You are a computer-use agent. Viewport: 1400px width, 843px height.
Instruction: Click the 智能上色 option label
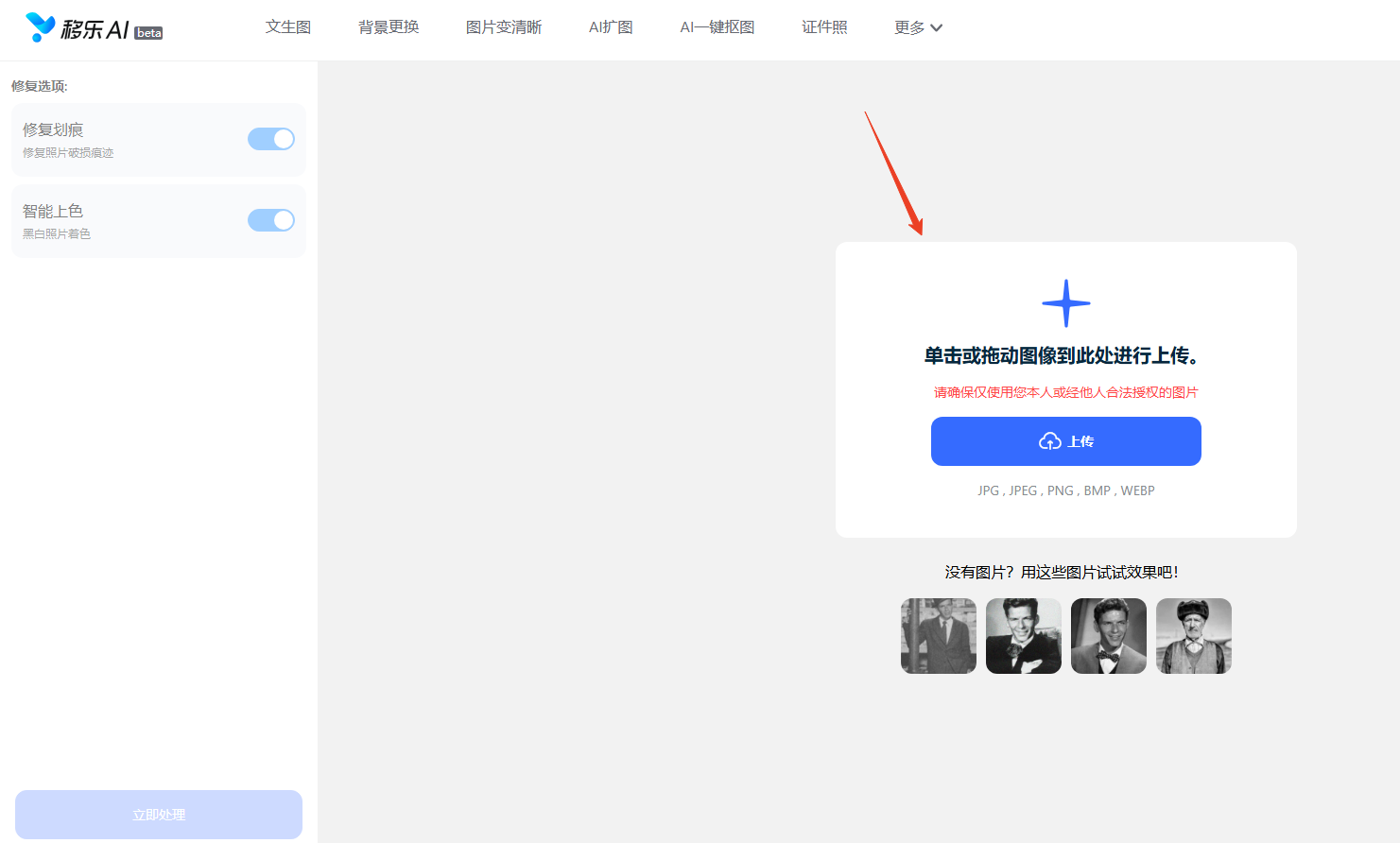pos(53,211)
